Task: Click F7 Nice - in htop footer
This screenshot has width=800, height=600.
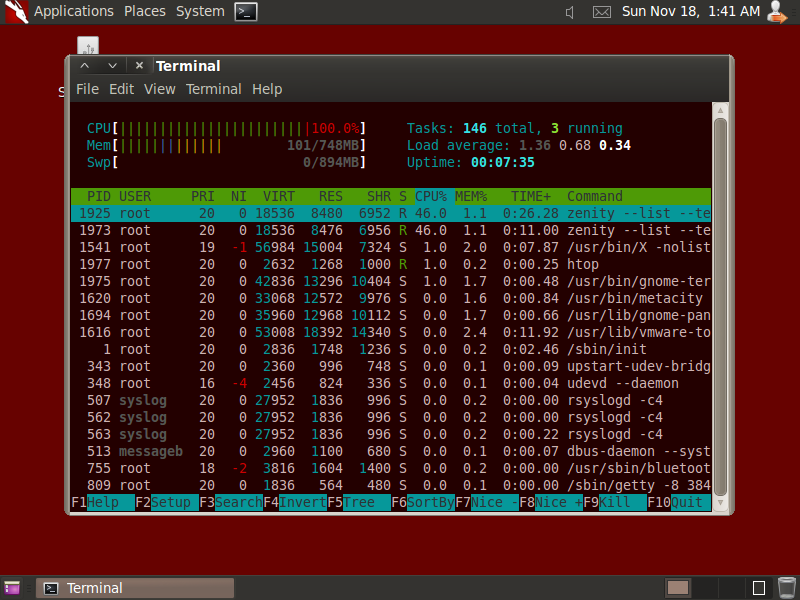Action: (487, 503)
